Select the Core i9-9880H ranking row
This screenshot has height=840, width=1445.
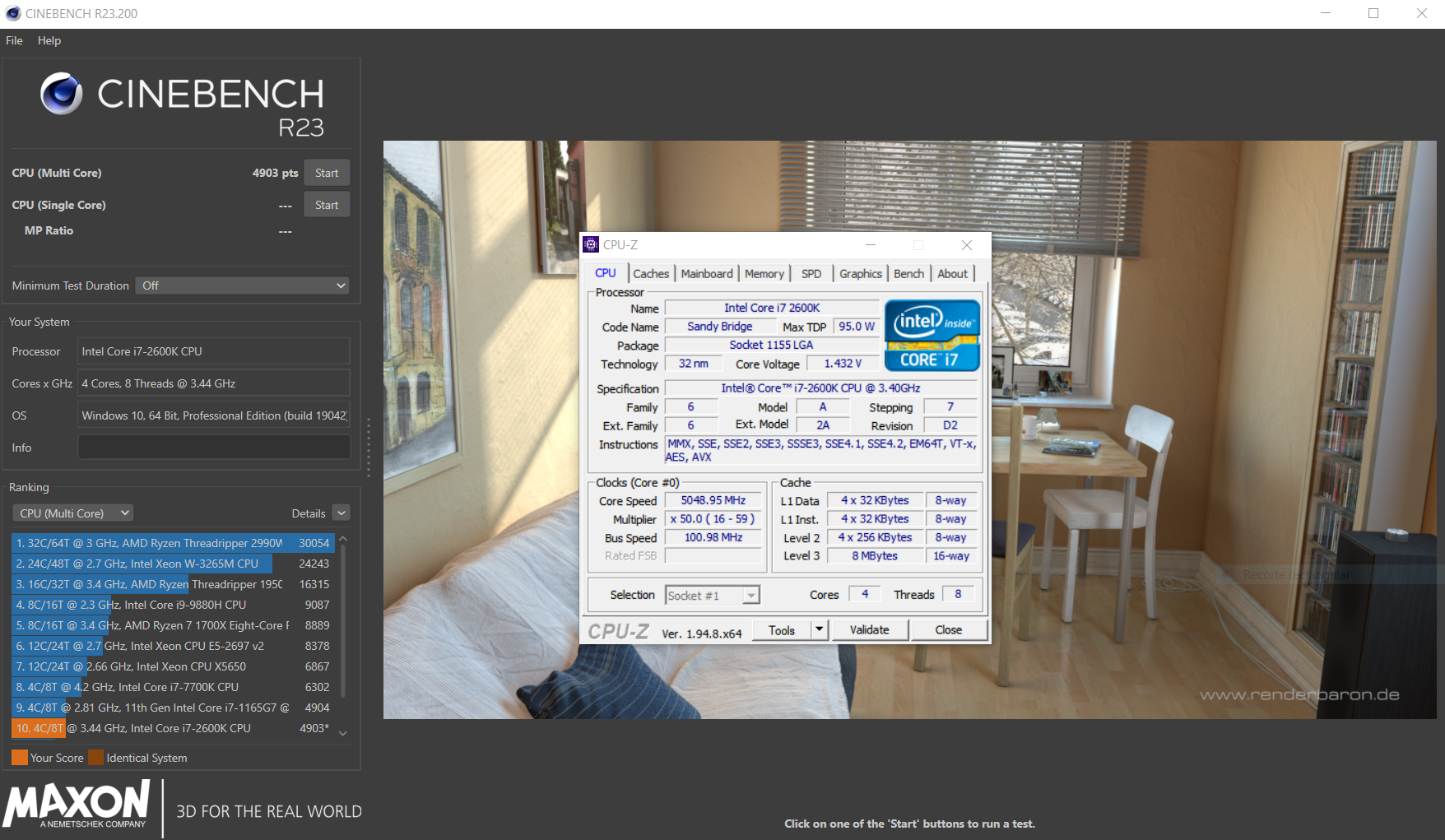click(172, 605)
